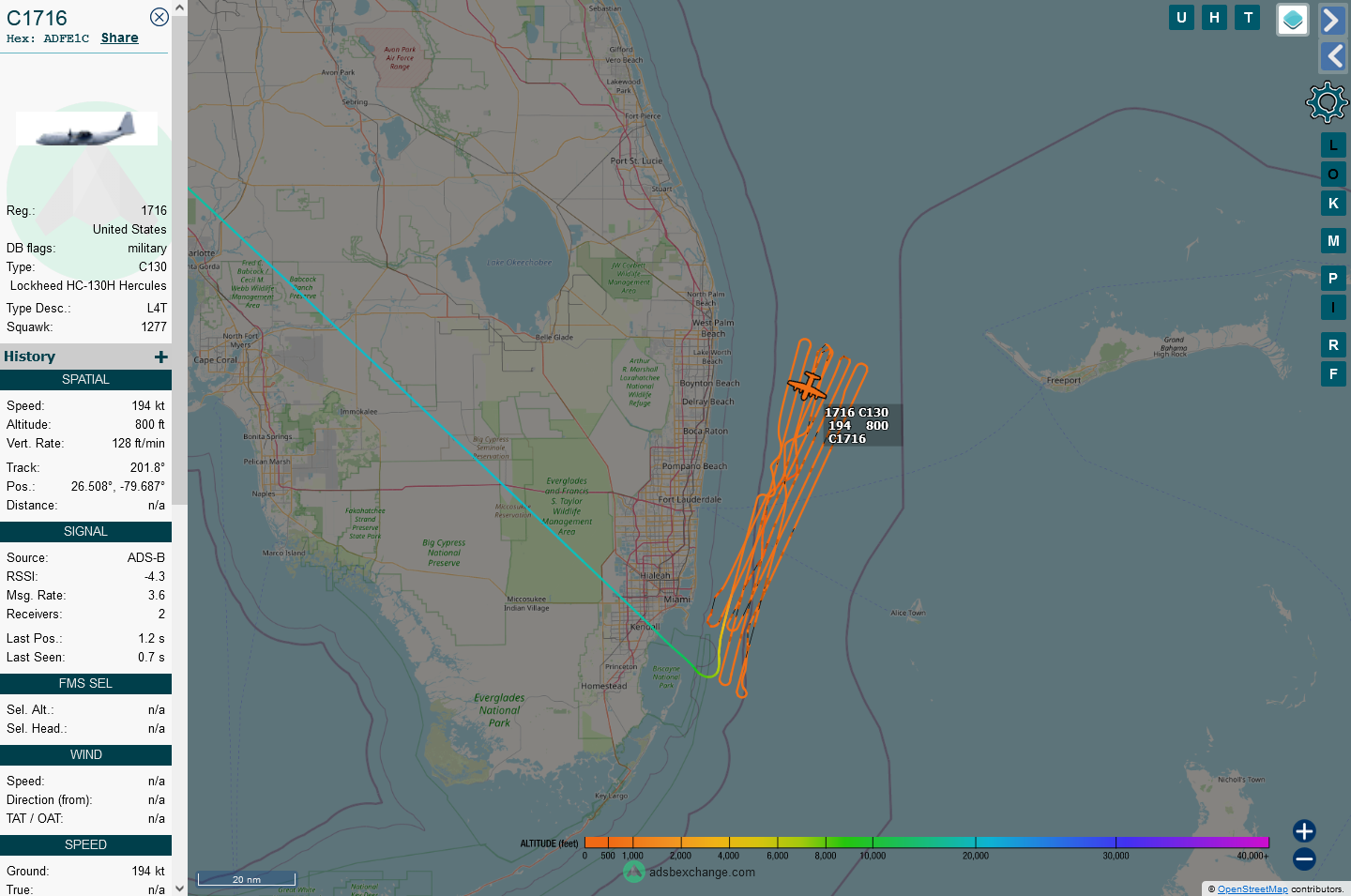This screenshot has height=896, width=1351.
Task: Click the Msg. Rate value 3.6
Action: click(x=157, y=596)
